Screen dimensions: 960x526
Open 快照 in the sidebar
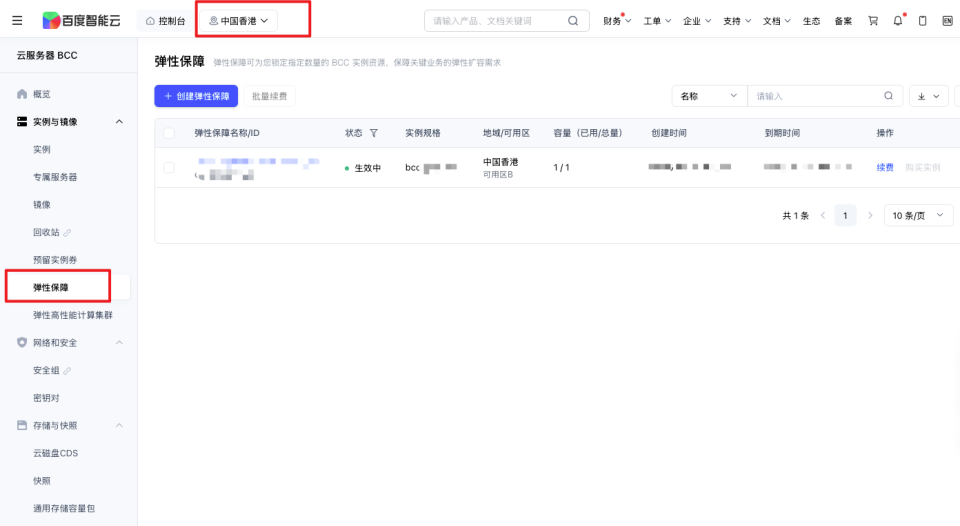[x=42, y=481]
